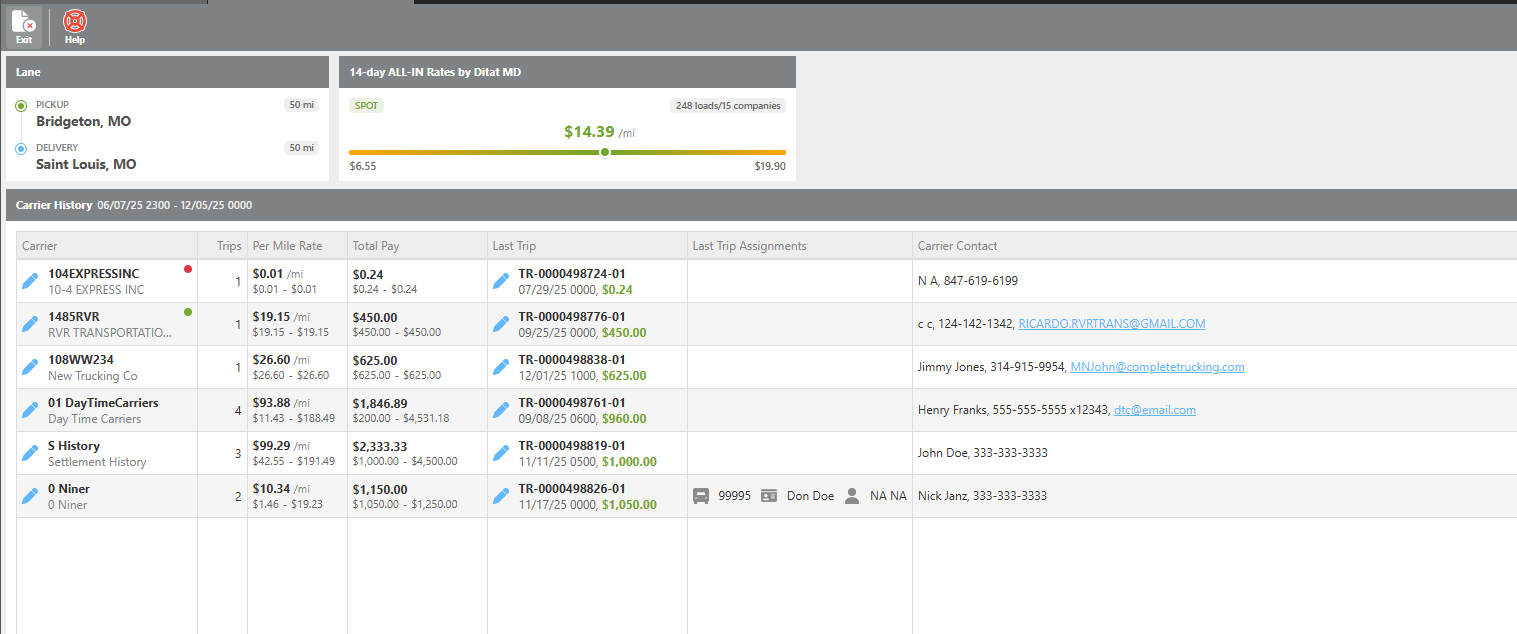Viewport: 1517px width, 634px height.
Task: Click driver ID card icon near Don Doe
Action: point(769,496)
